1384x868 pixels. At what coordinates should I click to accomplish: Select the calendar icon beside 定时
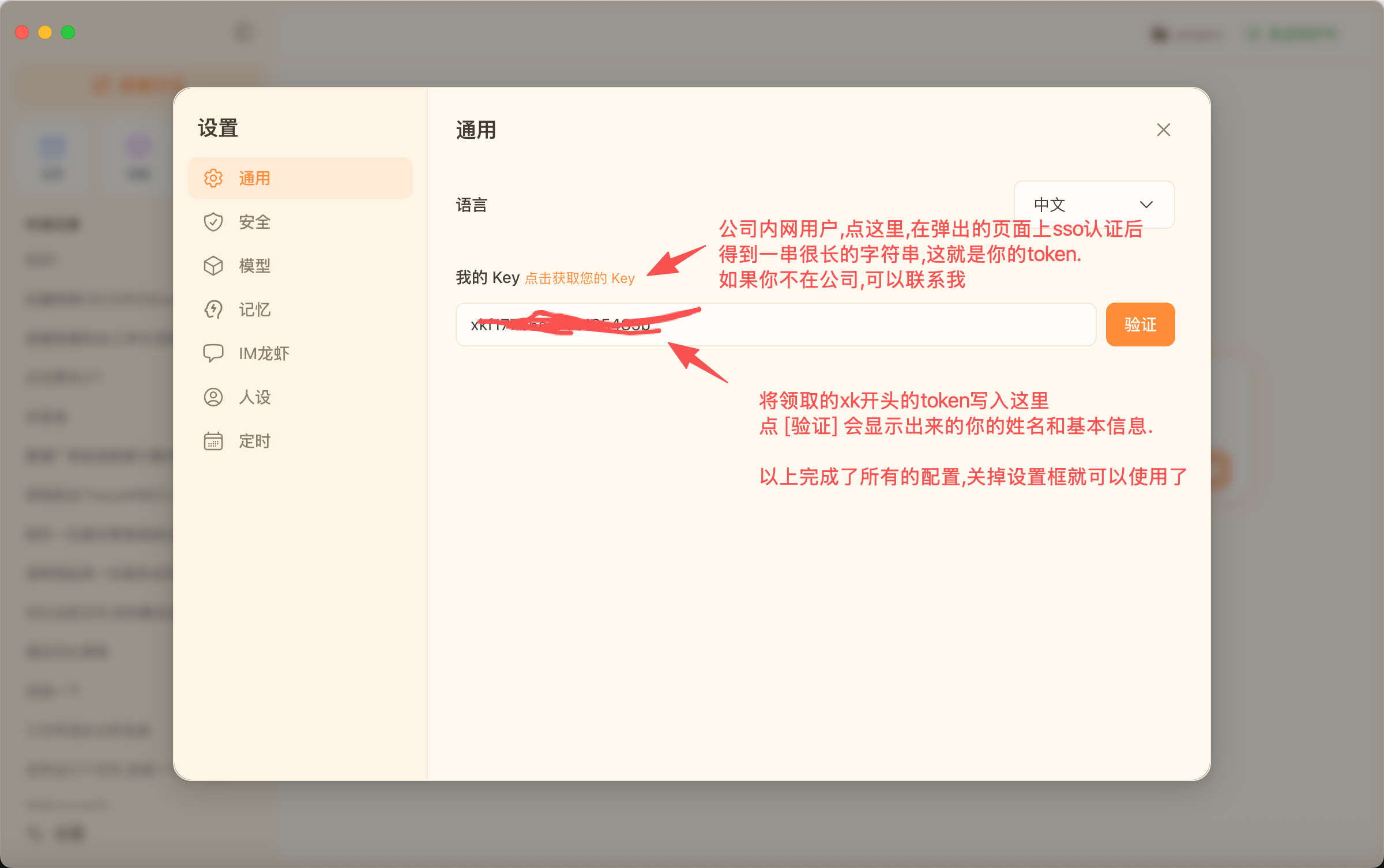coord(214,441)
